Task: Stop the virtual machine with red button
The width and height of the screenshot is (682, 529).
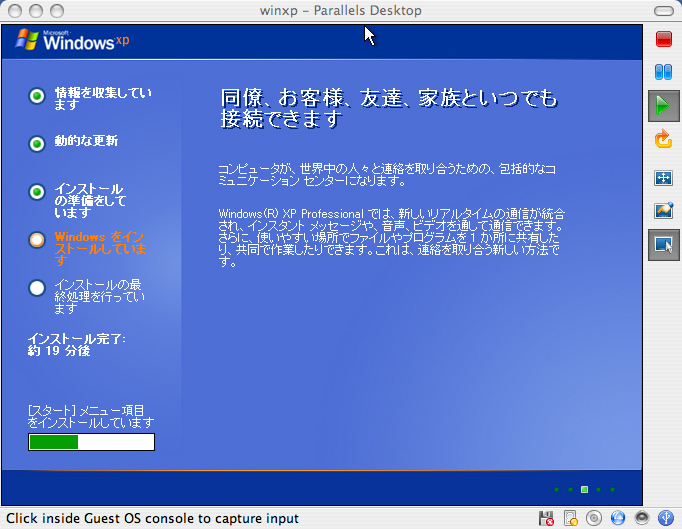Action: pyautogui.click(x=664, y=39)
